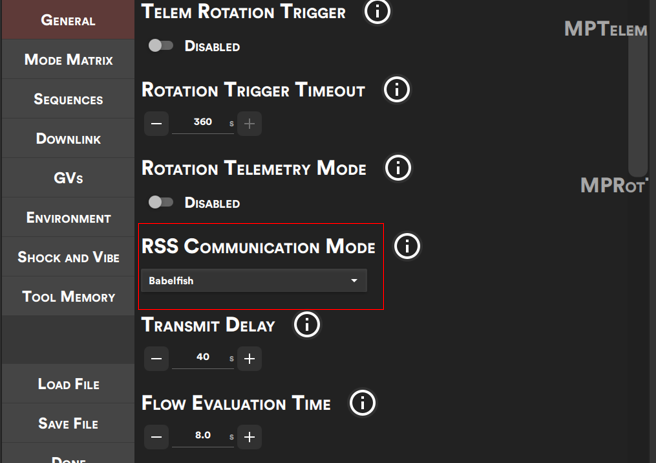Show info for Rotation Trigger Timeout

click(x=397, y=90)
